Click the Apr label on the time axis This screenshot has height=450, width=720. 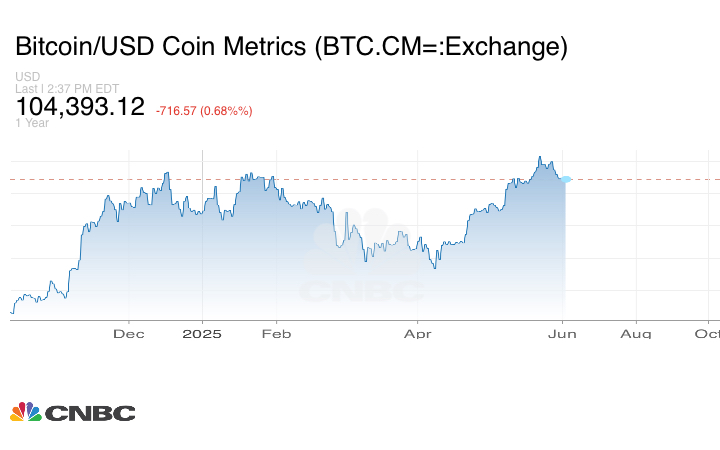click(419, 333)
